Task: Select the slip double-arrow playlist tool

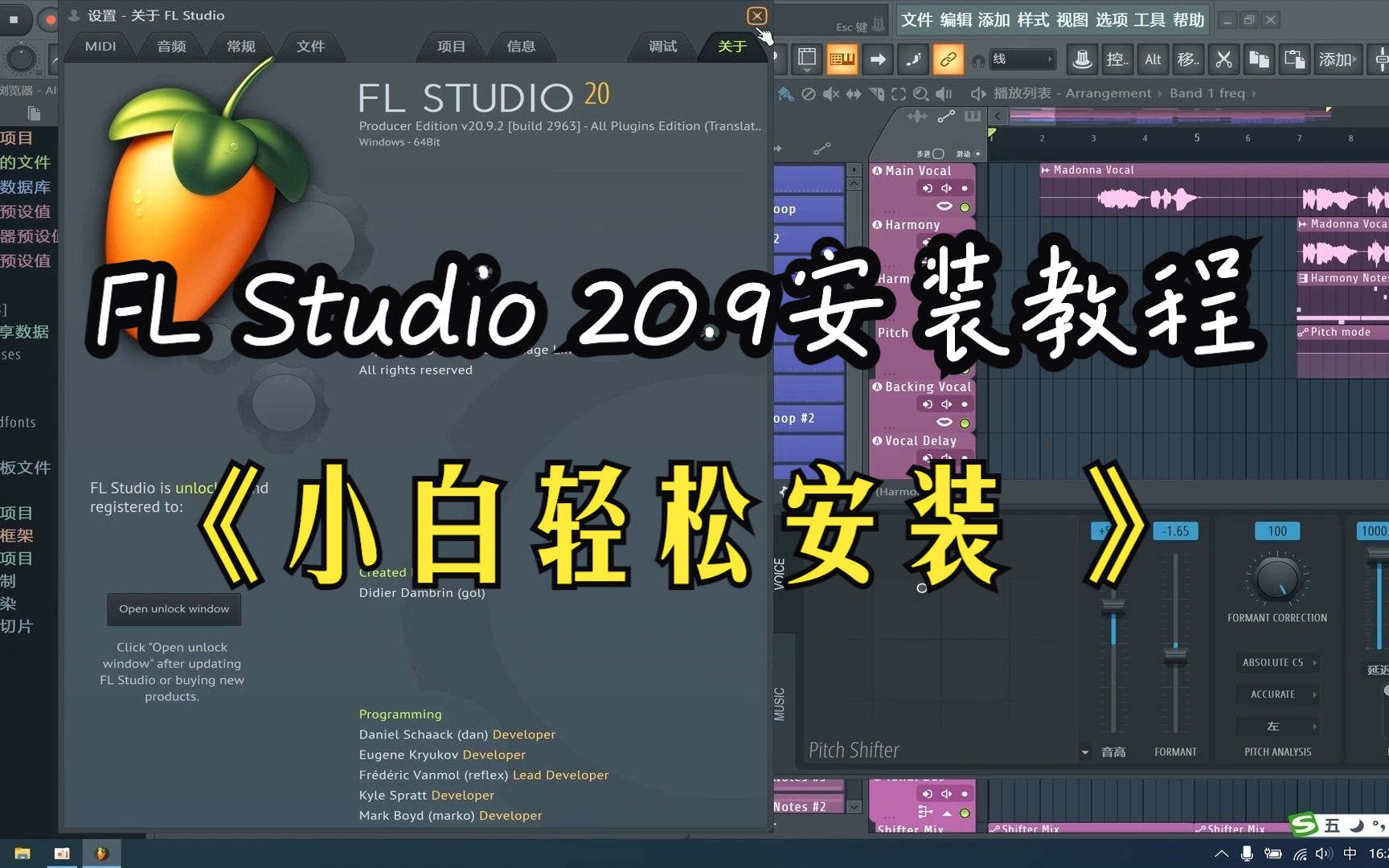Action: (854, 94)
